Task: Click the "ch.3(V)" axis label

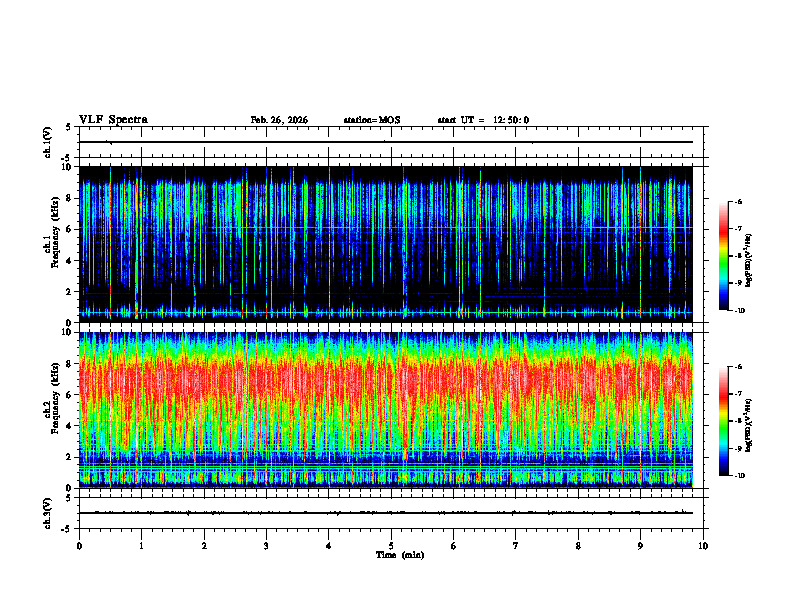Action: pos(48,513)
